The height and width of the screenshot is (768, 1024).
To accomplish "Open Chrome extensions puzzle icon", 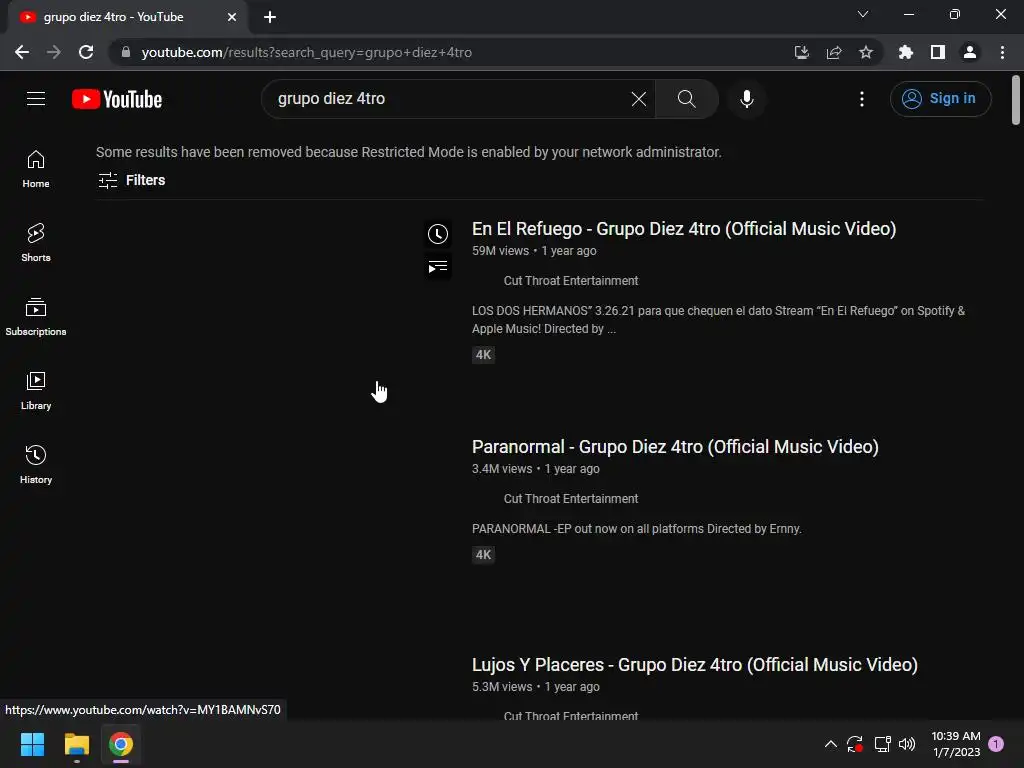I will (905, 52).
